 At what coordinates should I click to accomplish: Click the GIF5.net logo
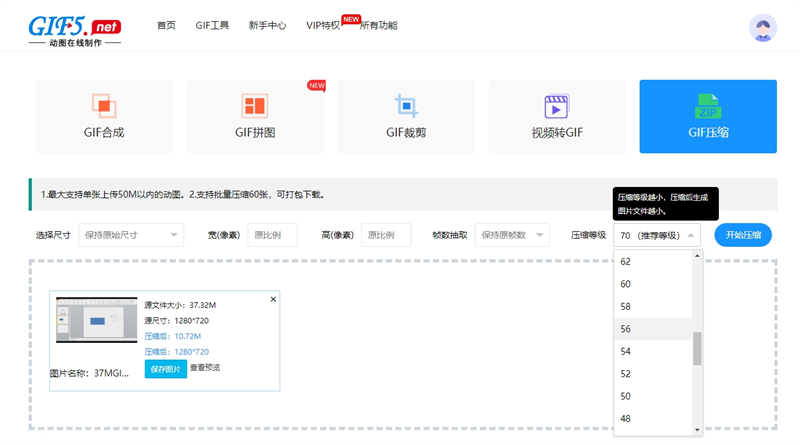coord(74,31)
